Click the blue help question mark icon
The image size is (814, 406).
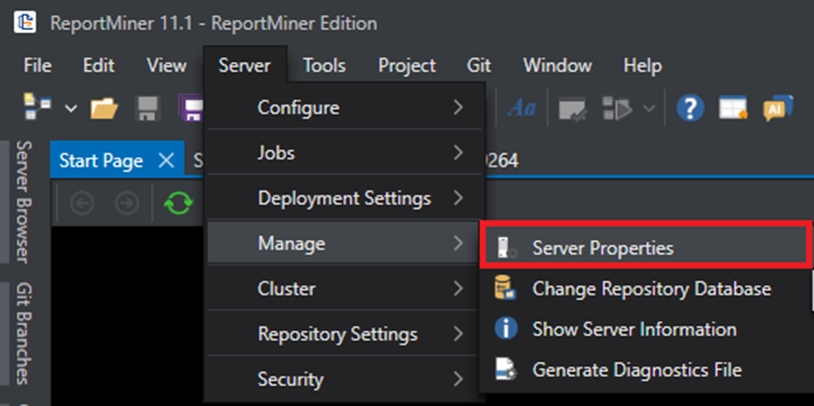click(690, 108)
